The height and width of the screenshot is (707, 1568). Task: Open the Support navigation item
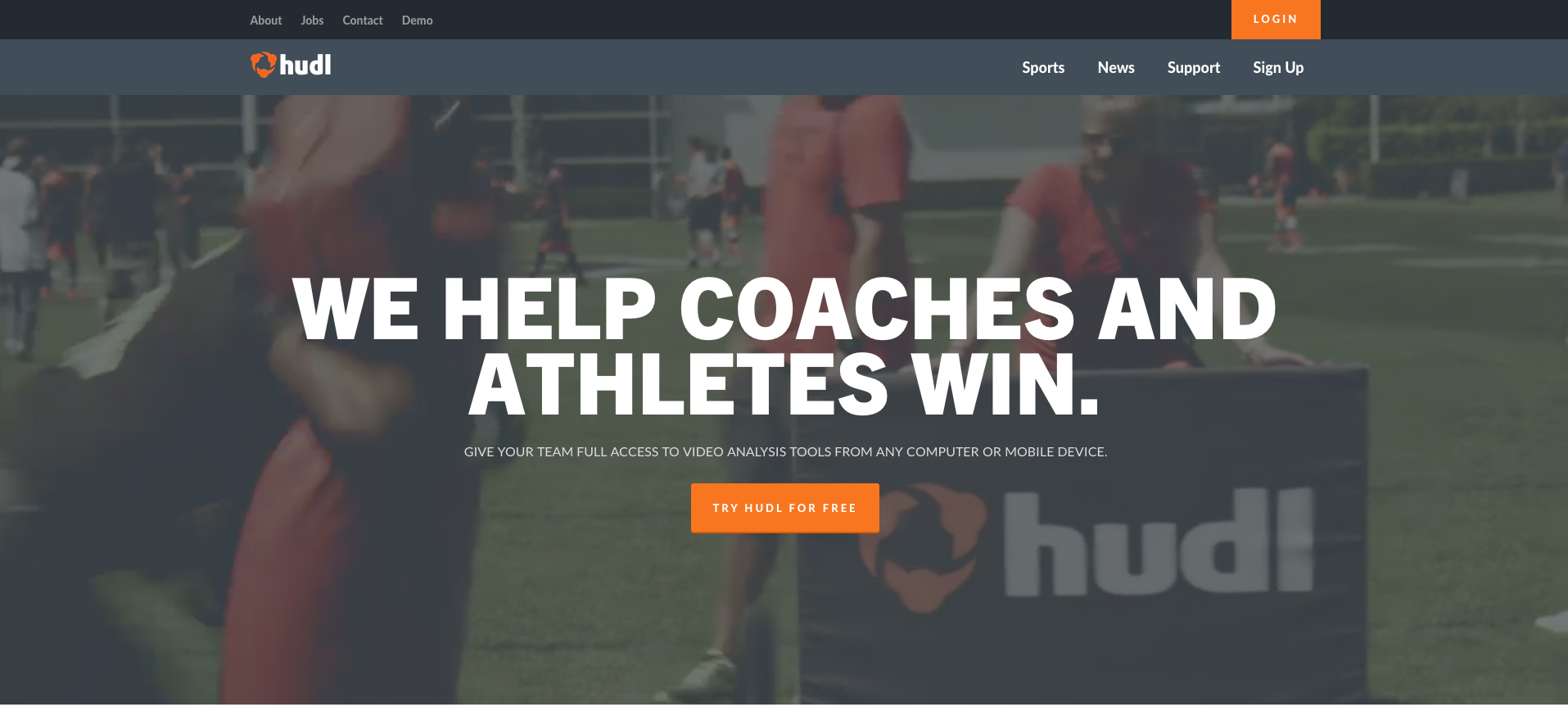coord(1194,68)
